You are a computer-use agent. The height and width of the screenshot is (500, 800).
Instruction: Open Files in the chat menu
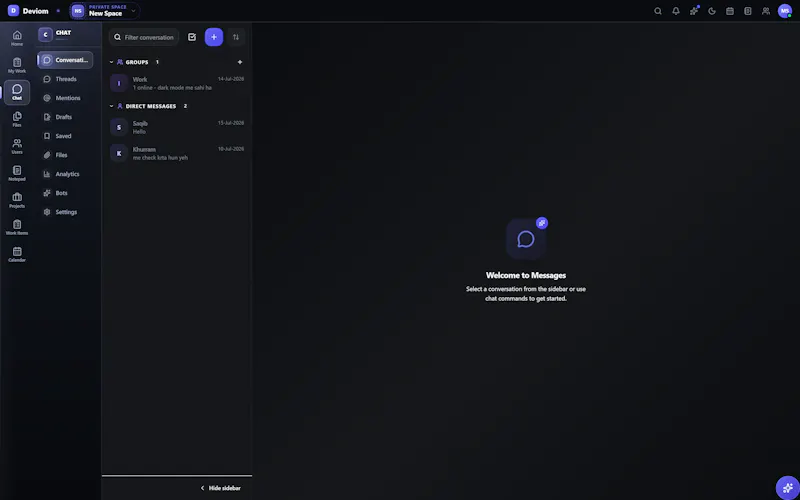tap(65, 155)
